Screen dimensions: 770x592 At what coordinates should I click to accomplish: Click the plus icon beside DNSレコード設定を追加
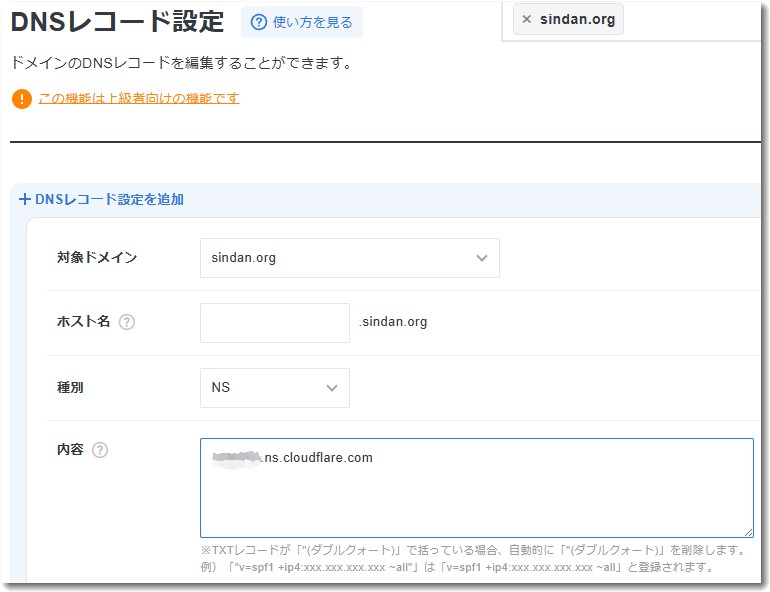coord(25,199)
